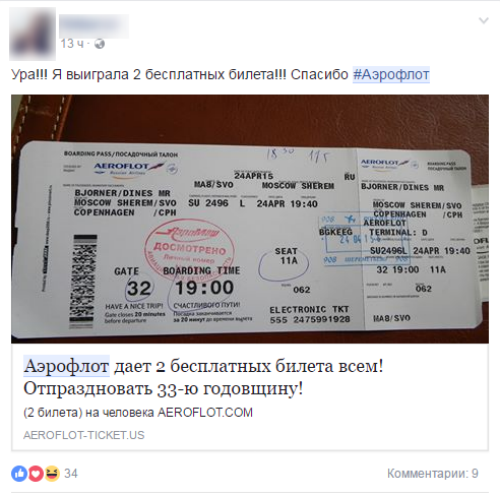Expand the Комментарии: 9 comments list
The height and width of the screenshot is (495, 500).
[x=433, y=473]
